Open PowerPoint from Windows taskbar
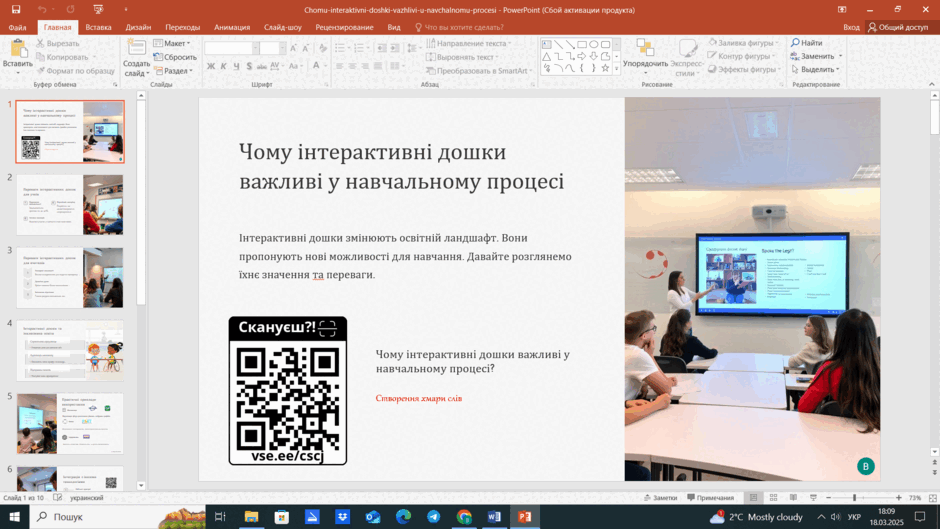Screen dimensions: 940x529 point(525,516)
